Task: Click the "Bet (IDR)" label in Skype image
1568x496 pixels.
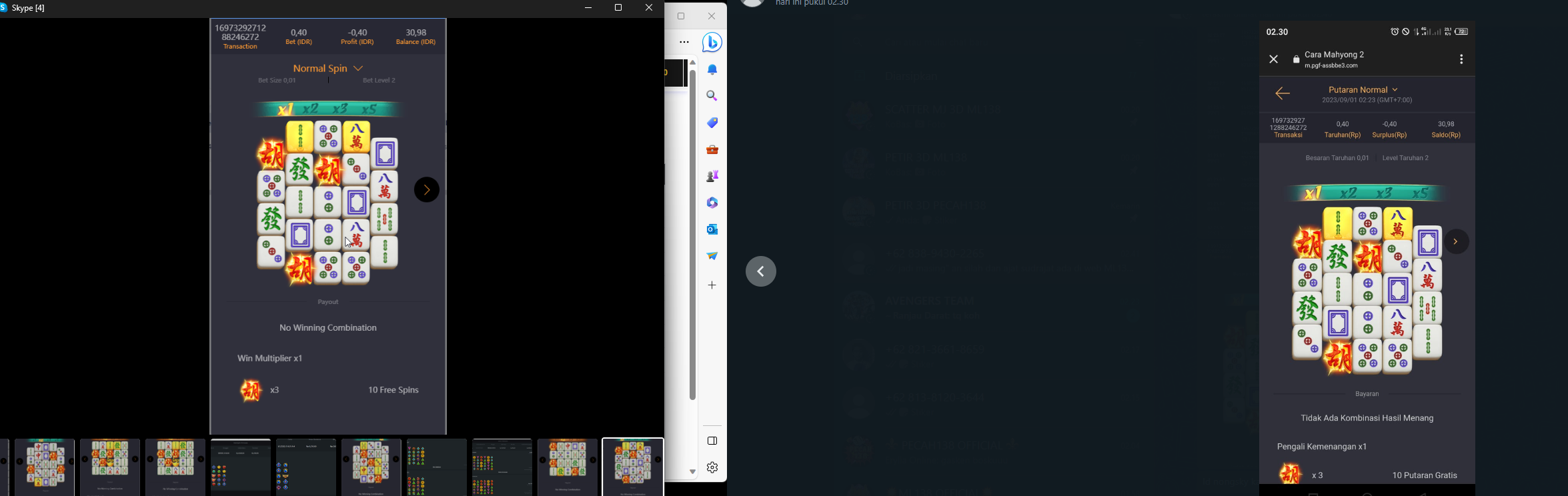Action: (x=299, y=42)
